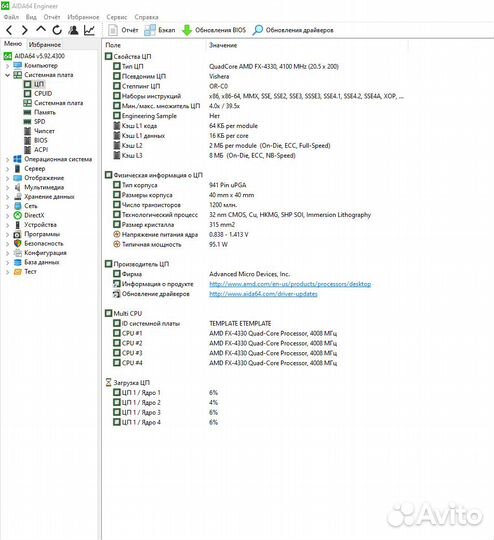The height and width of the screenshot is (540, 494).
Task: Select SPD item in the tree
Action: click(34, 122)
